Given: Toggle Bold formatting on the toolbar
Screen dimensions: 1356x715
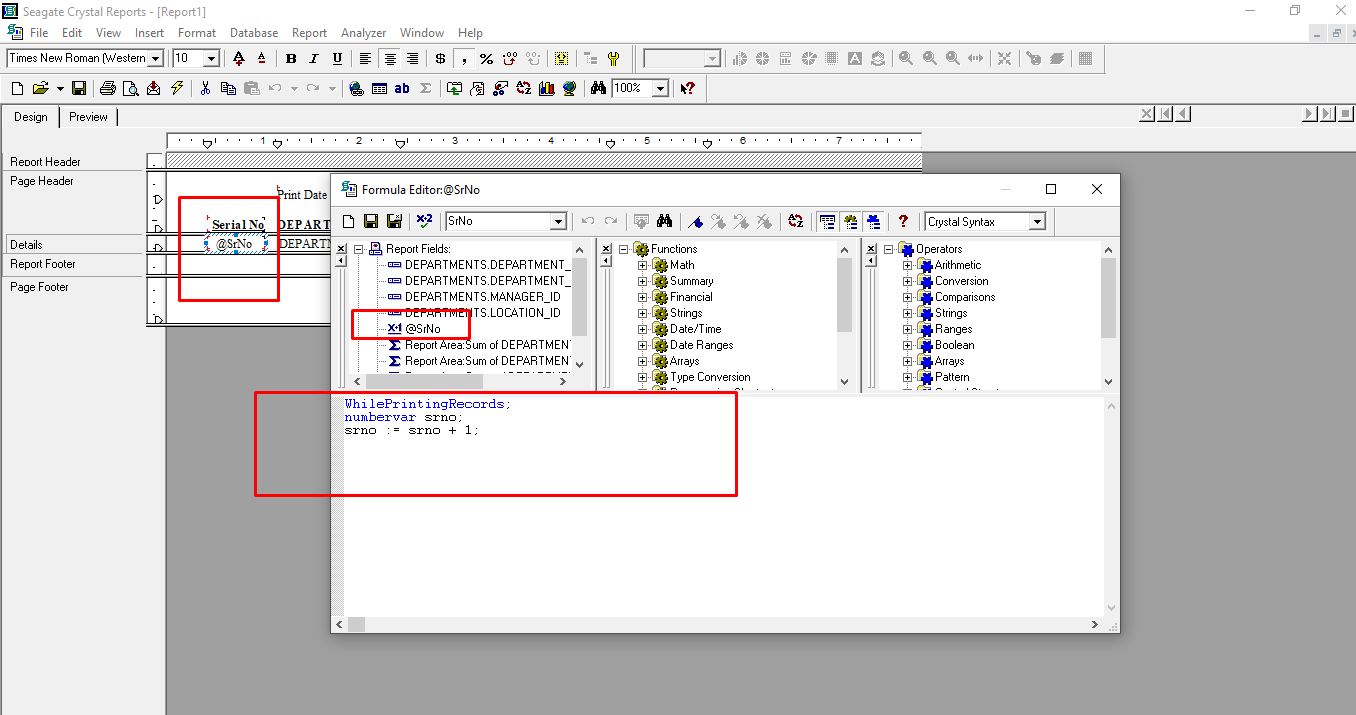Looking at the screenshot, I should pyautogui.click(x=290, y=58).
